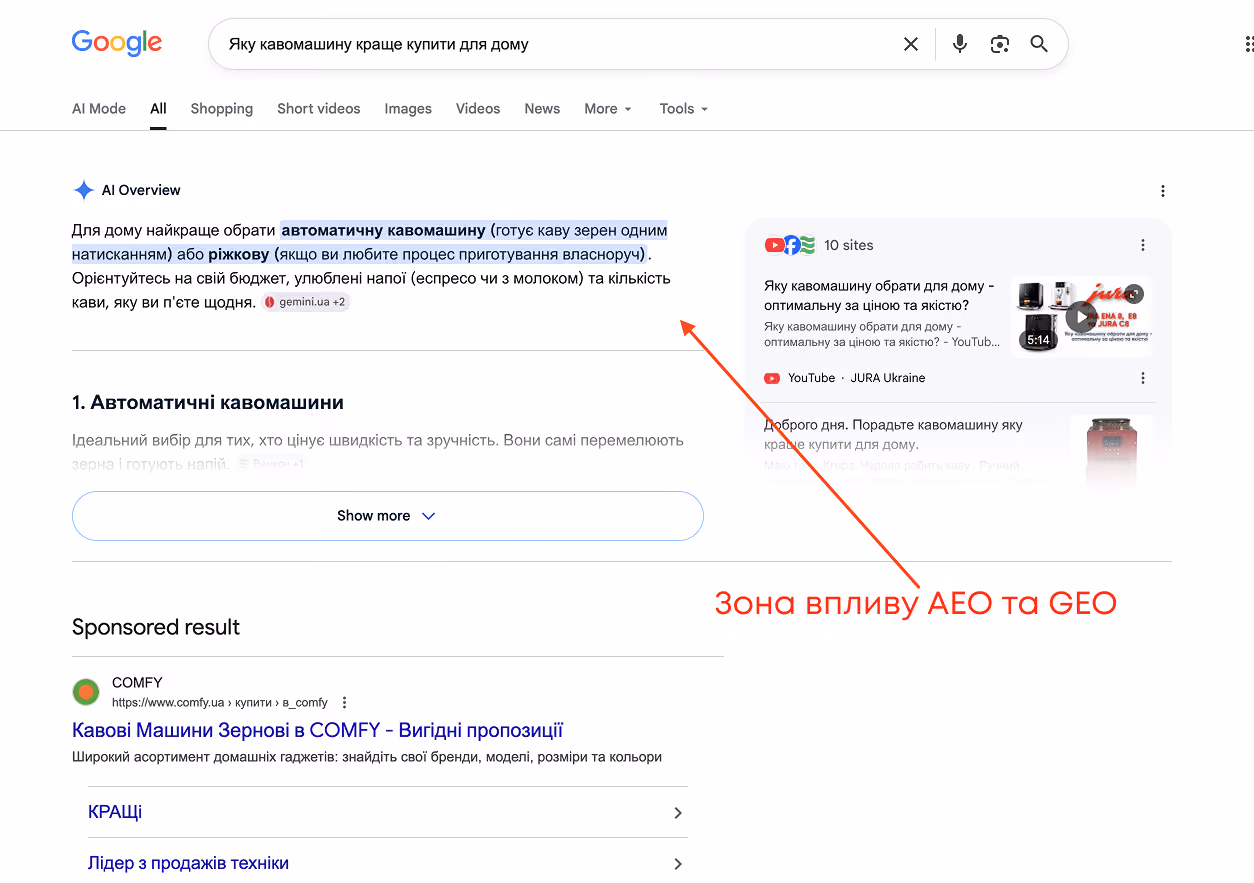Viewport: 1254px width, 883px height.
Task: Click the COMFY green favicon
Action: (x=86, y=692)
